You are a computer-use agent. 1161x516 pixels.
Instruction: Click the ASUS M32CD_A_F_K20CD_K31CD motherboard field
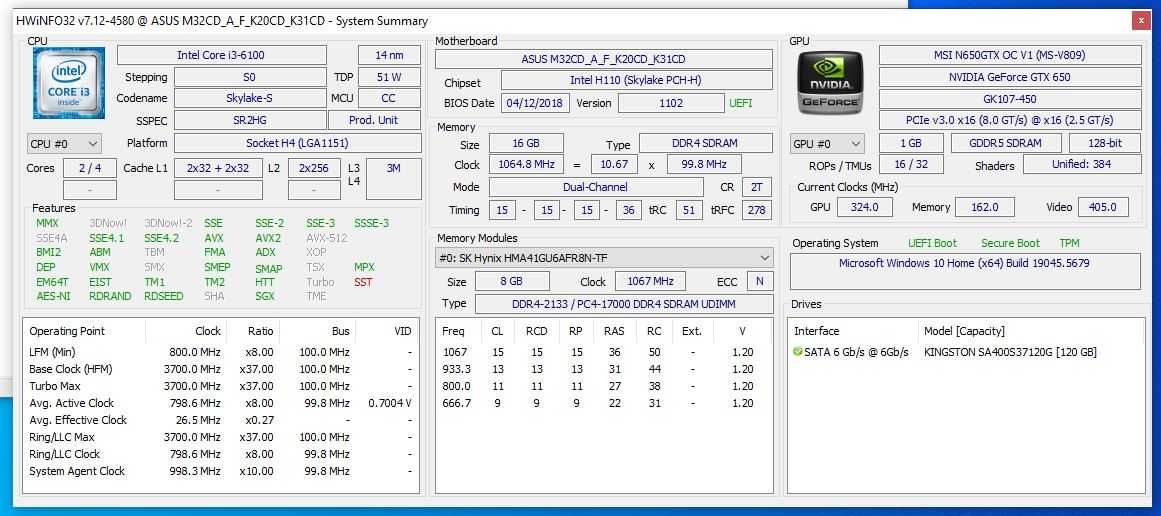(x=603, y=59)
